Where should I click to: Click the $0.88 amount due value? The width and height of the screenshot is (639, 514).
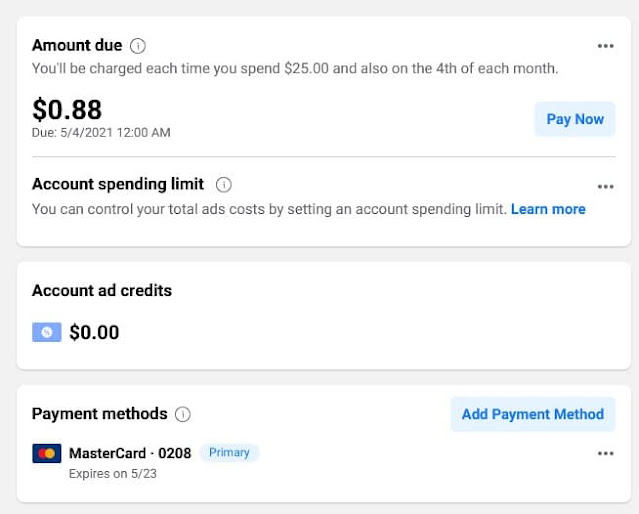click(67, 109)
